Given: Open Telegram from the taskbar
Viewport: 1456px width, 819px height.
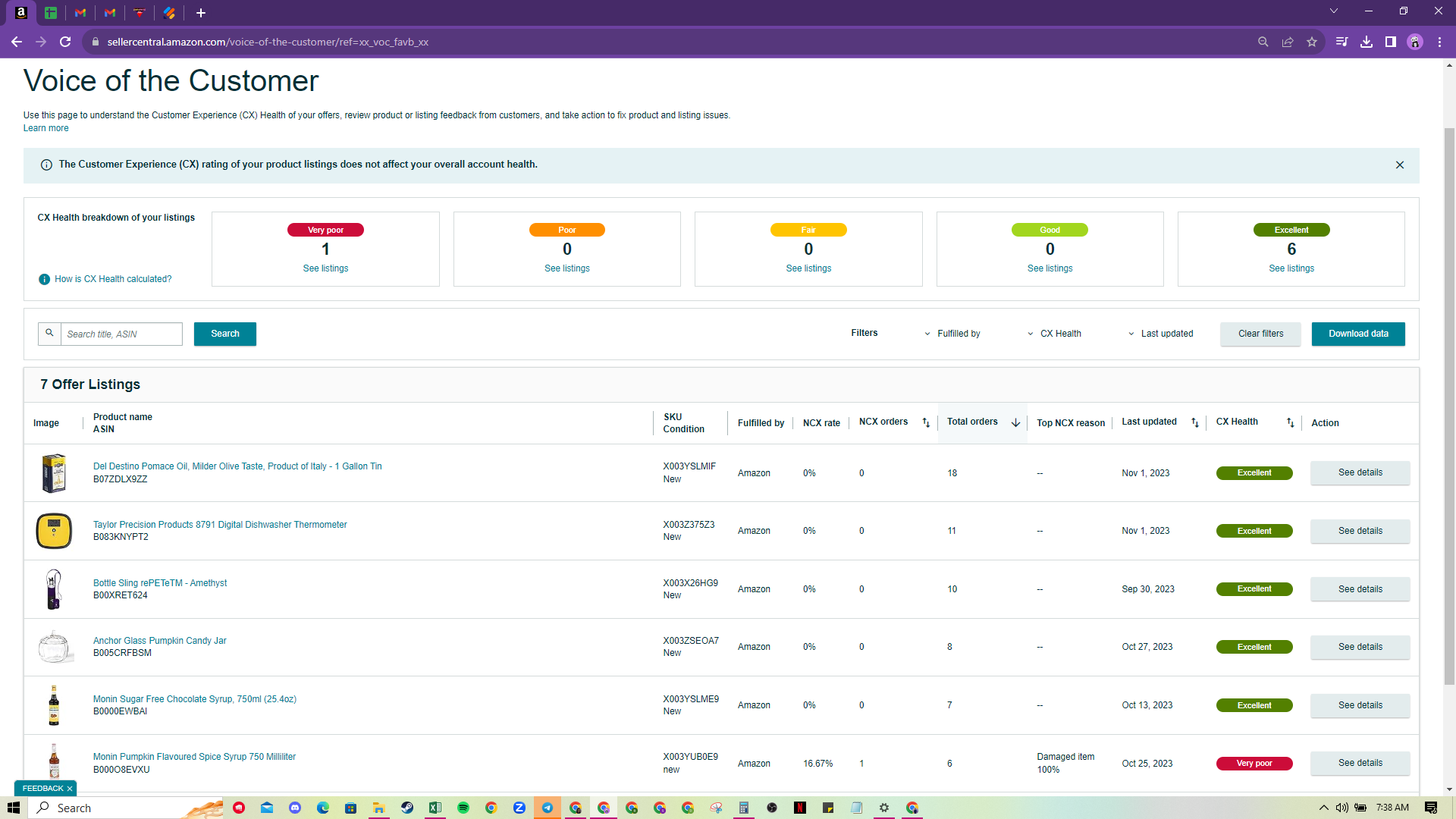Looking at the screenshot, I should (547, 808).
